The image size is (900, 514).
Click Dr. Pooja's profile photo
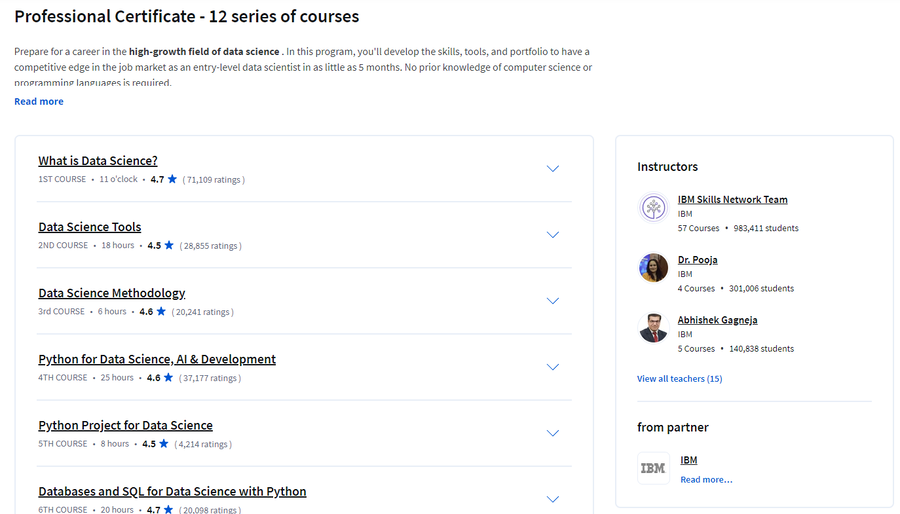653,268
